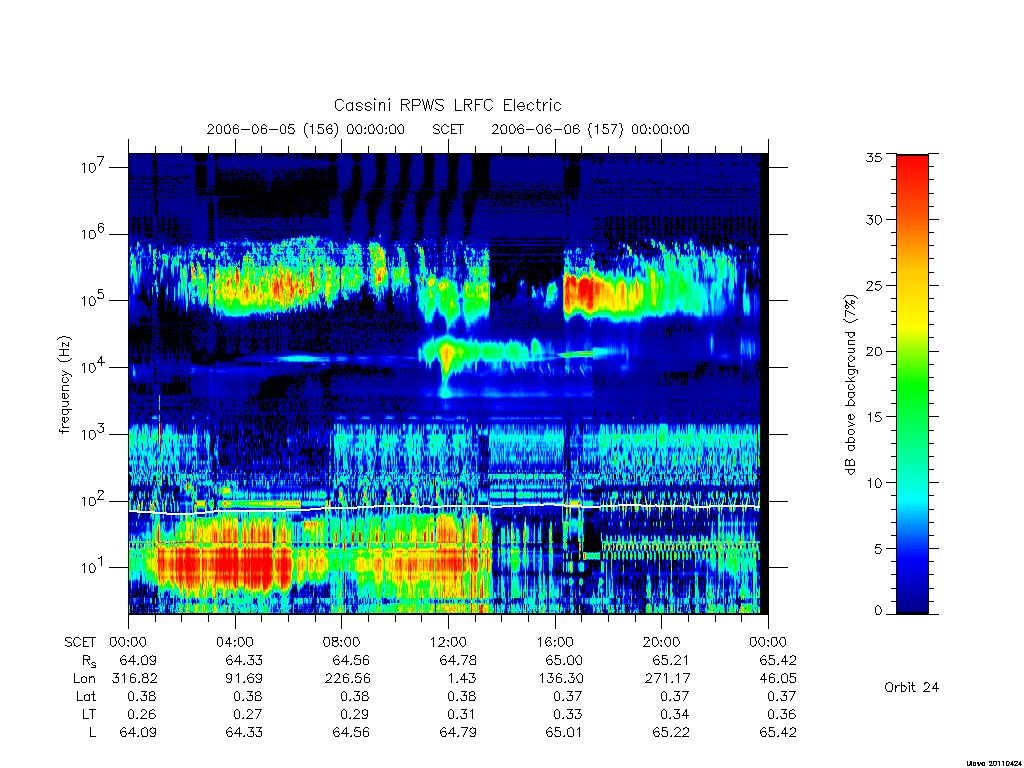Image resolution: width=1024 pixels, height=768 pixels.
Task: Click the colorbar tick label '15'
Action: click(874, 417)
